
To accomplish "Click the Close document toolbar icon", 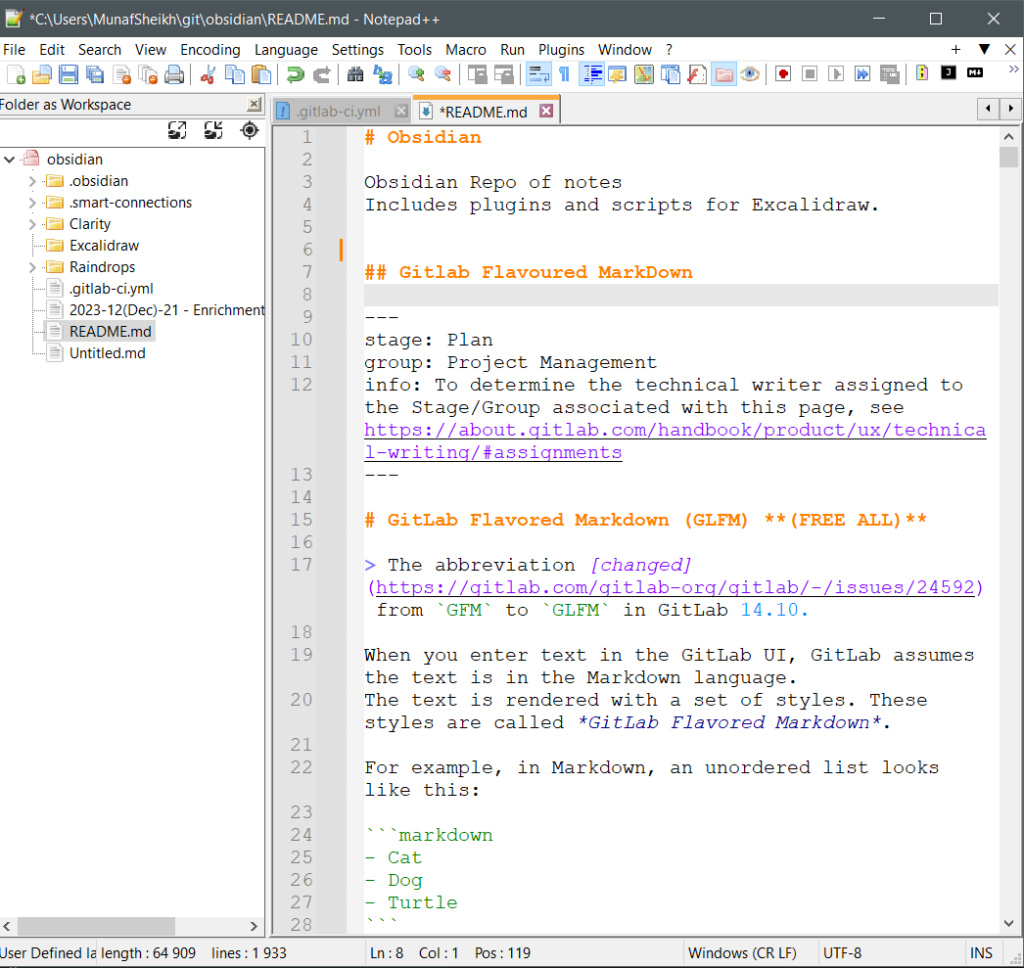I will [x=122, y=75].
